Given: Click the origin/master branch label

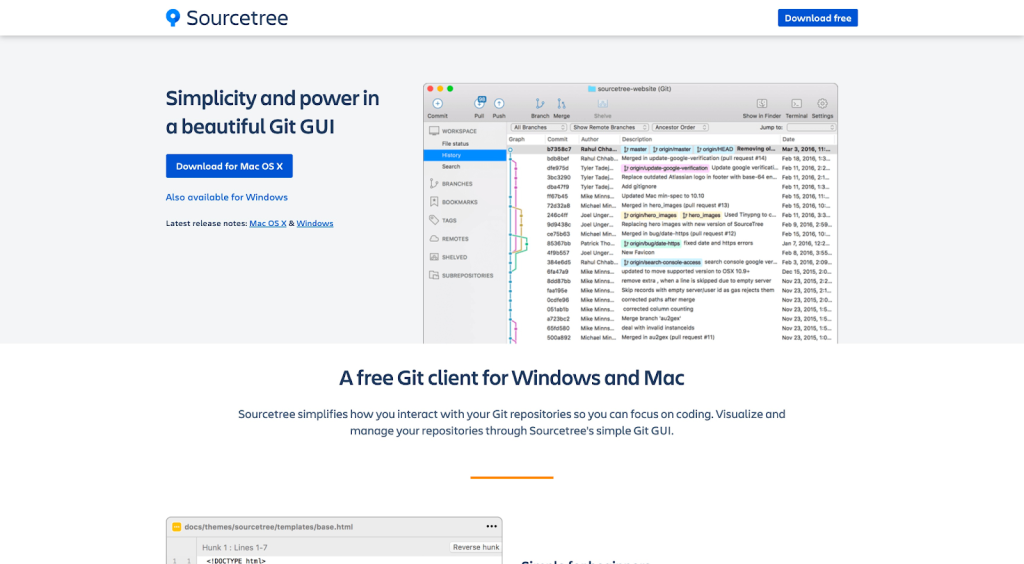Looking at the screenshot, I should [671, 149].
